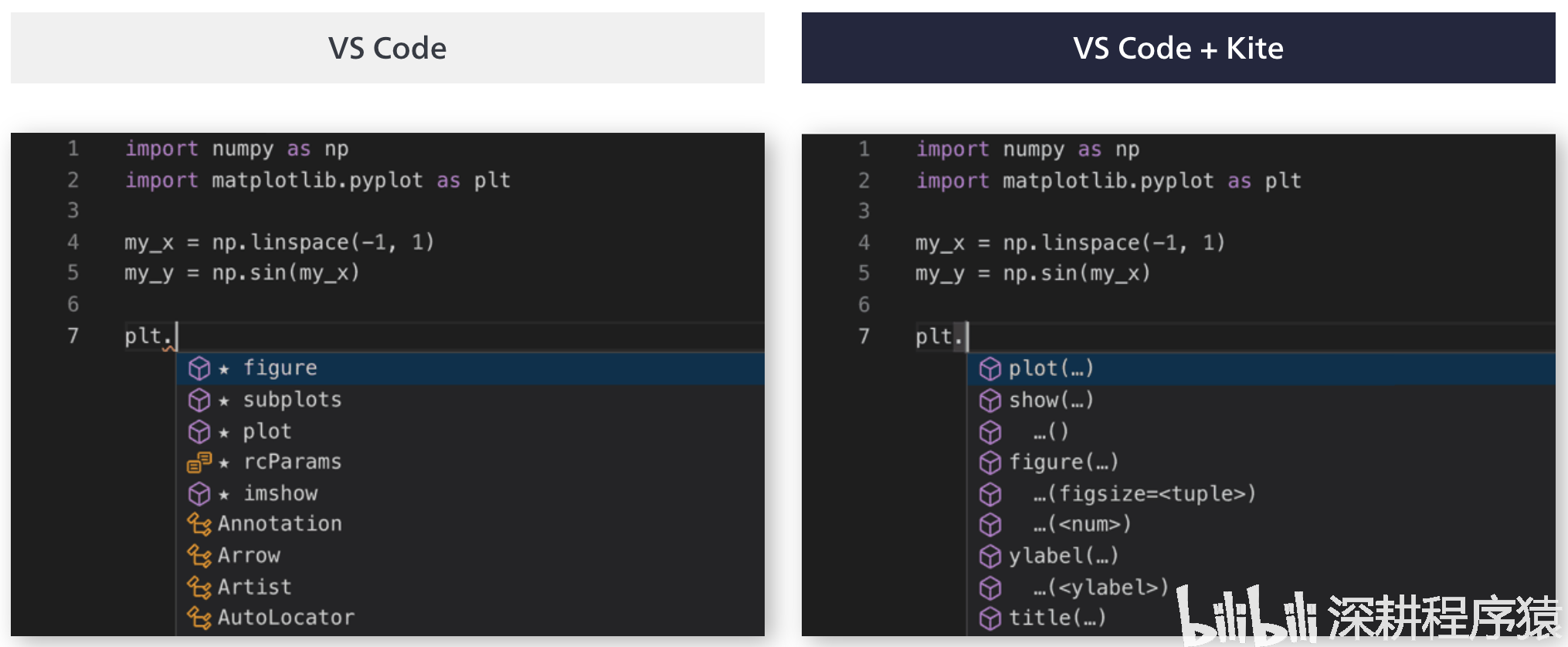1568x647 pixels.
Task: Select the …(figsize=<tuple>) completion
Action: click(1145, 493)
